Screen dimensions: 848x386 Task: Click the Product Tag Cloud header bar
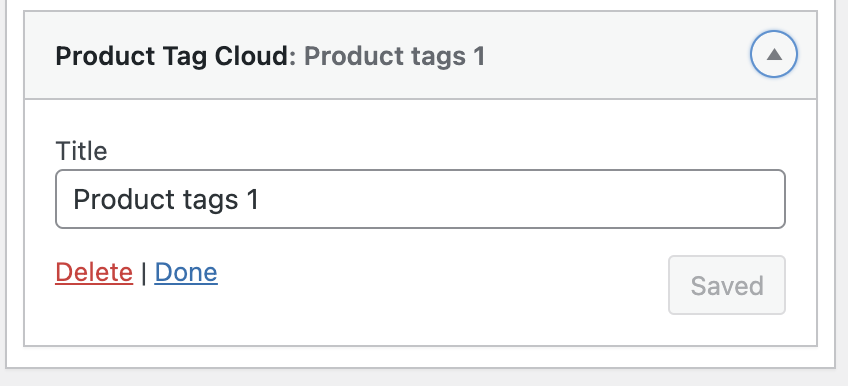[x=420, y=55]
